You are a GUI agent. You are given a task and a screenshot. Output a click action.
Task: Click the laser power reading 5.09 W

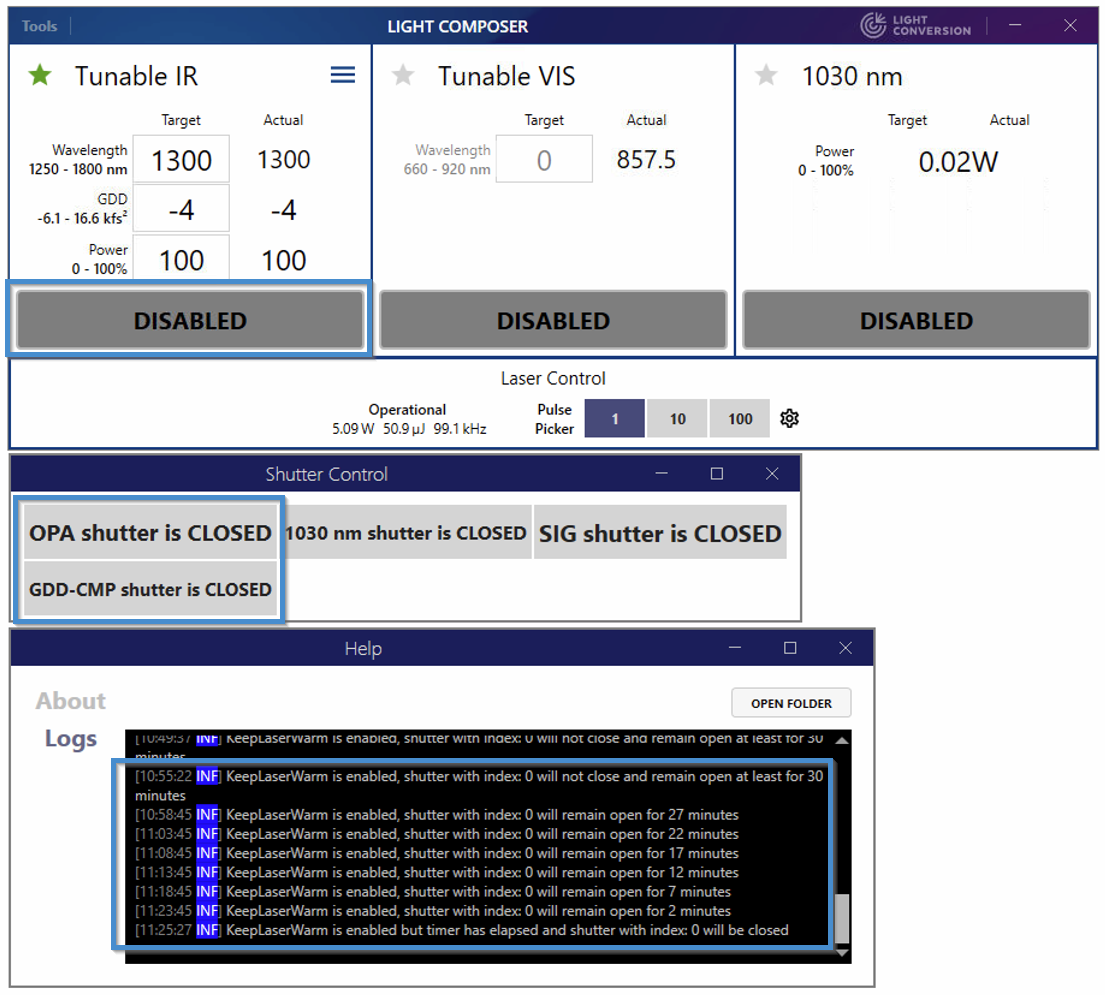[x=353, y=429]
